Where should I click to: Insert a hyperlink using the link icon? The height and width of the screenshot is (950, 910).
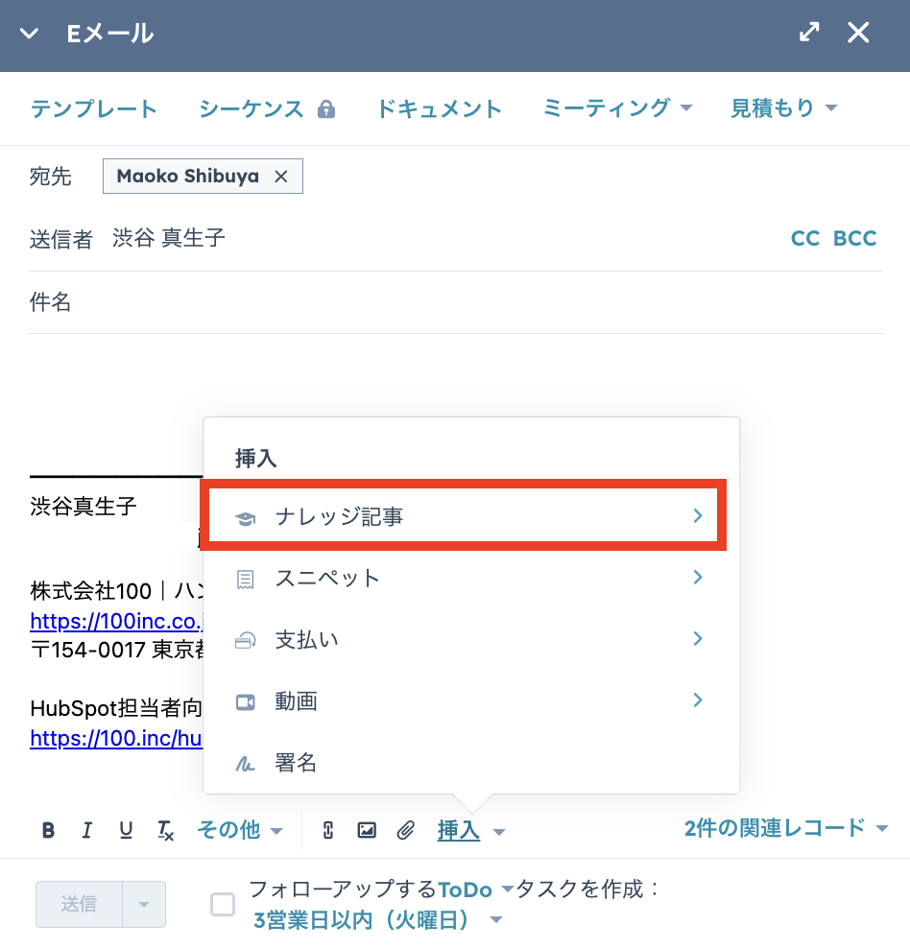coord(327,830)
